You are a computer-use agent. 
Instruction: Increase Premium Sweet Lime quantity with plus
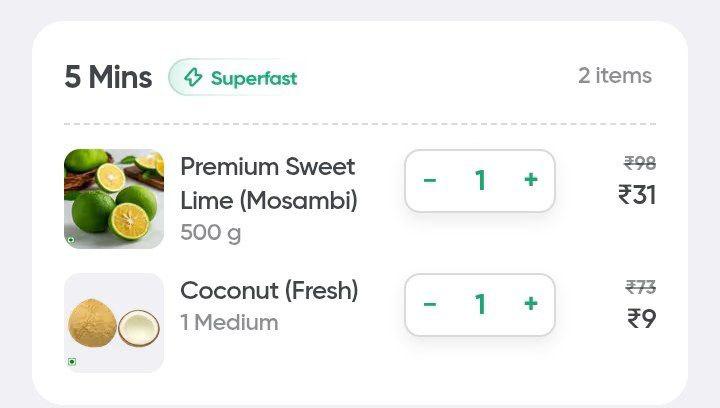click(x=531, y=181)
